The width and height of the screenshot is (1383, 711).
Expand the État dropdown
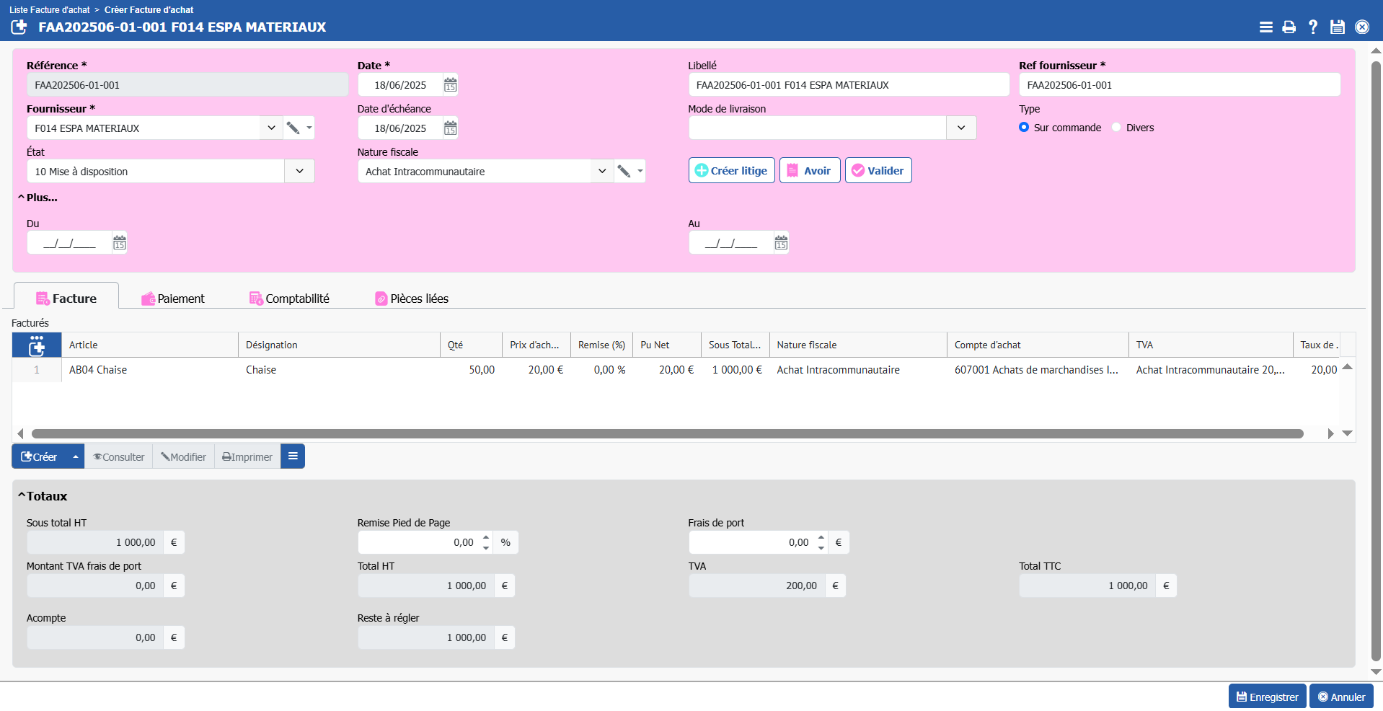(x=300, y=171)
